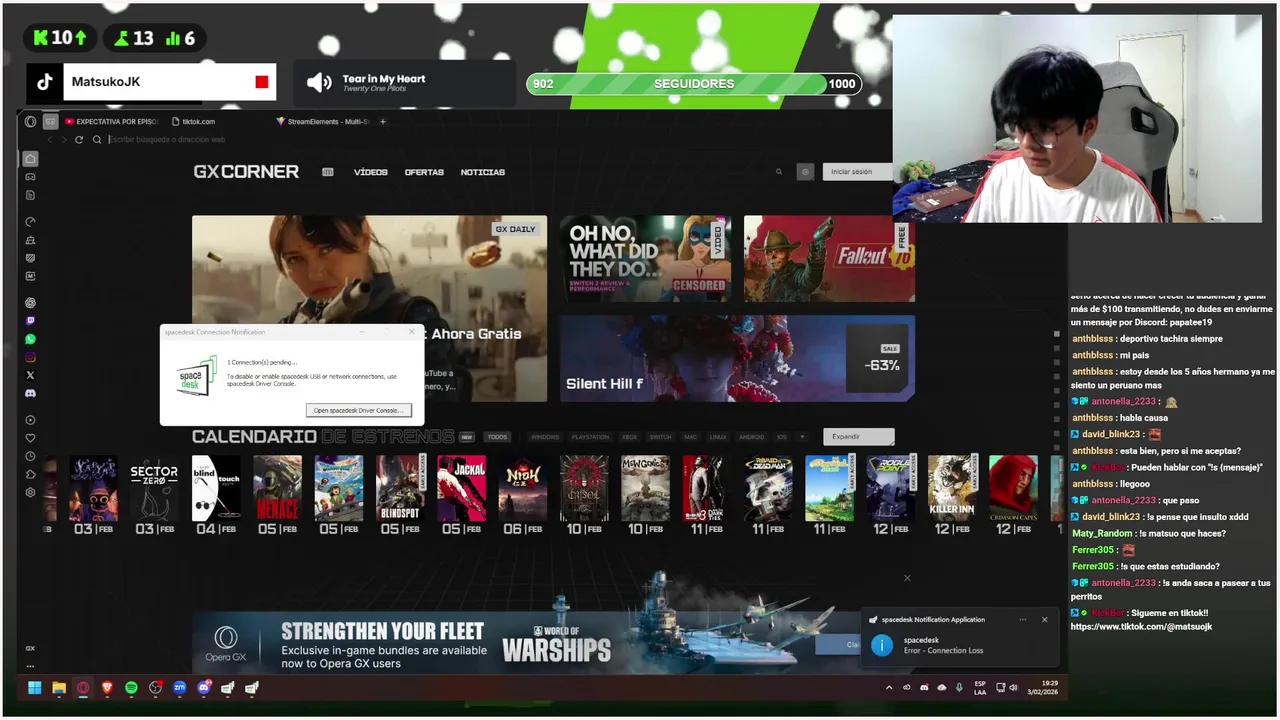The image size is (1280, 720).
Task: Click Open spacedesk Driver Console button
Action: (358, 410)
